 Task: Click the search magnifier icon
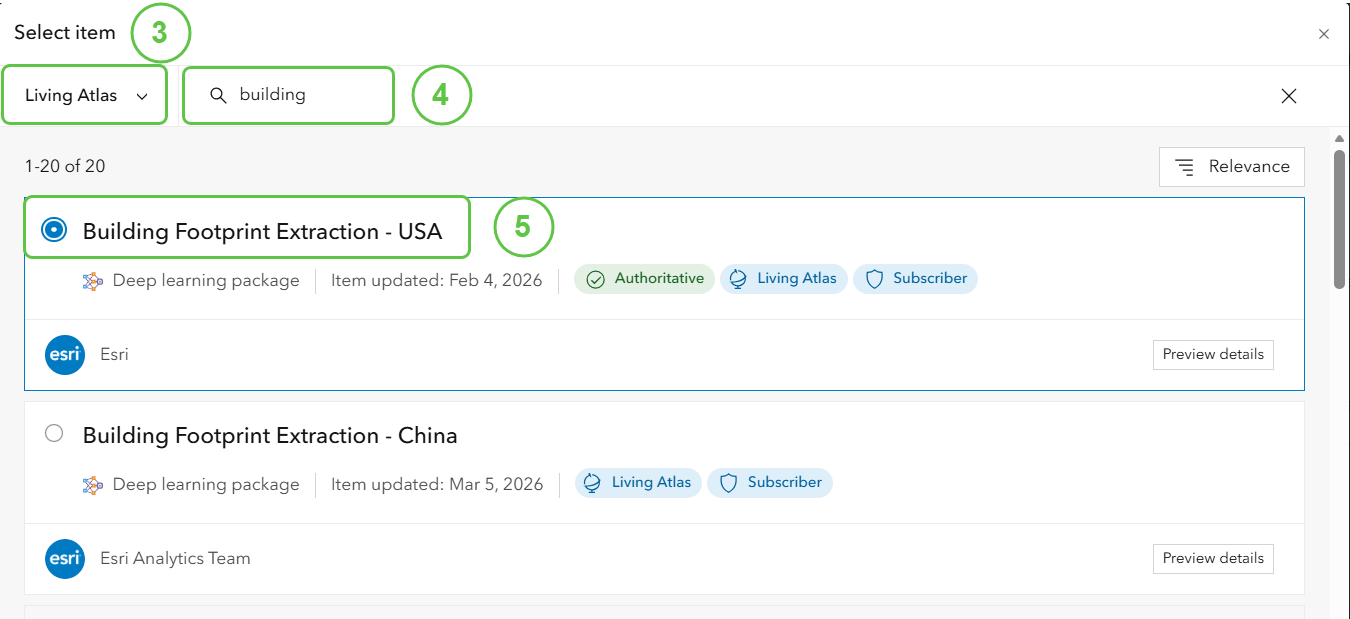point(218,96)
